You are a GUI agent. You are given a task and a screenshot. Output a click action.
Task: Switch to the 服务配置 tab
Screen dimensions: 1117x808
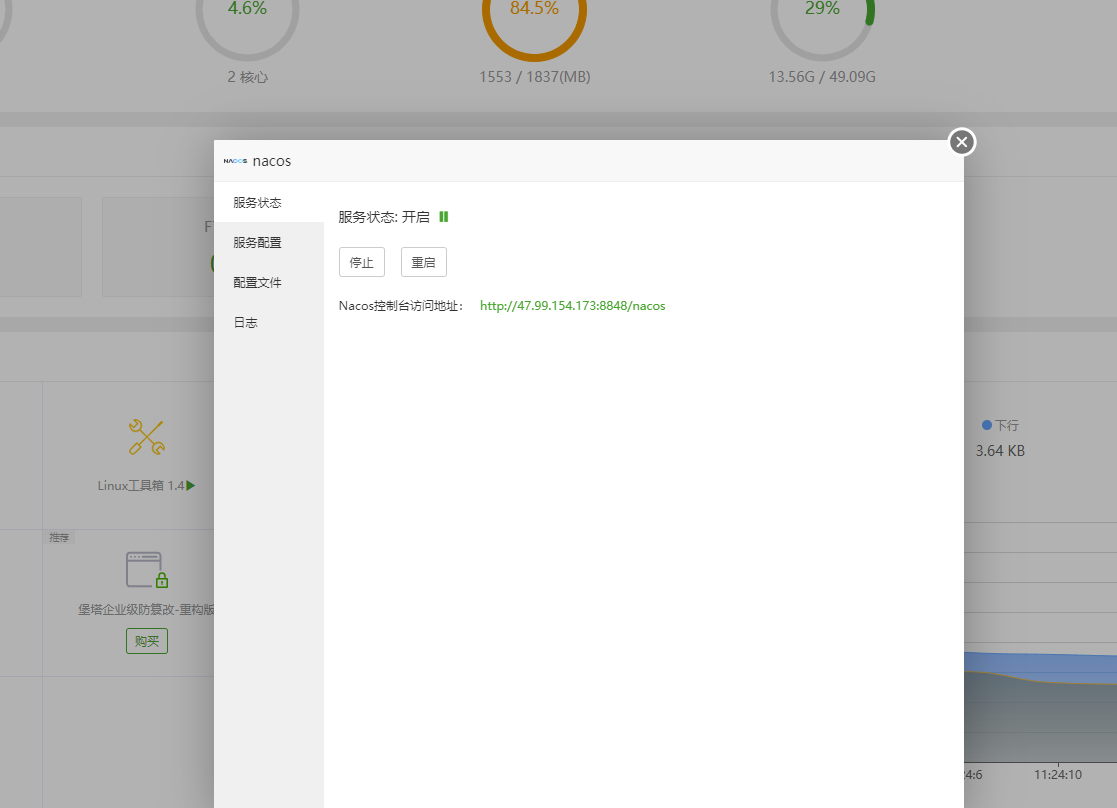[x=269, y=242]
